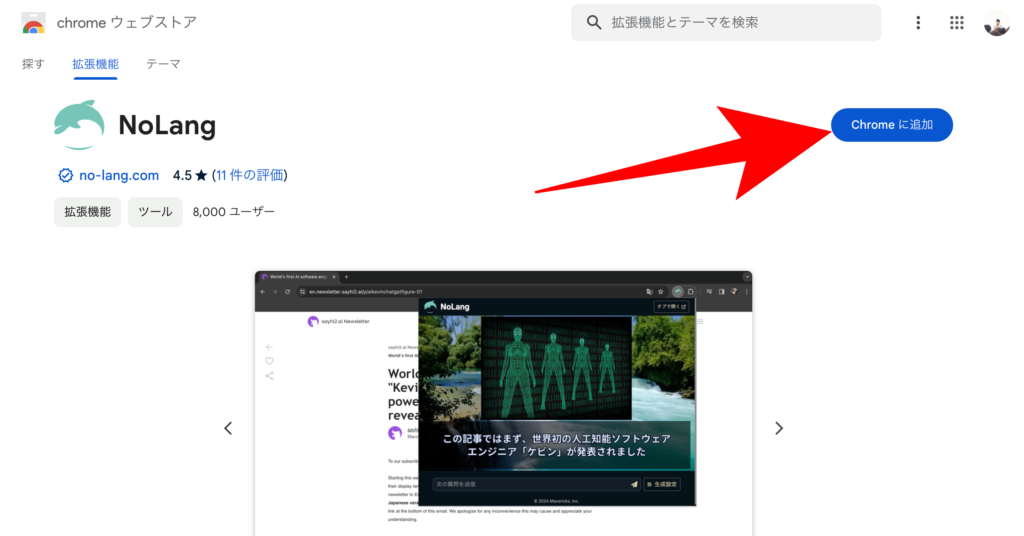Viewport: 1024px width, 536px height.
Task: Select the 拡張機能 tab
Action: click(x=95, y=64)
